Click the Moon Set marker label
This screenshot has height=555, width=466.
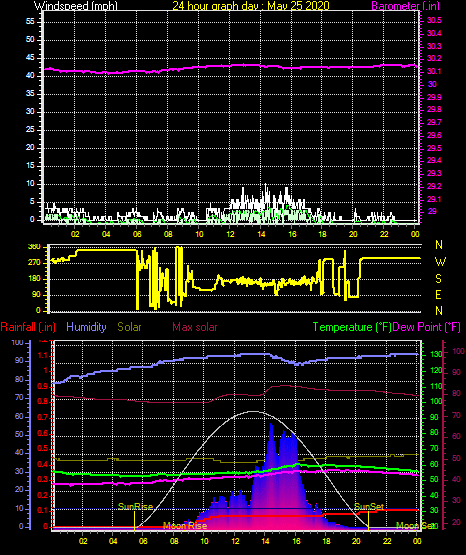[x=415, y=526]
